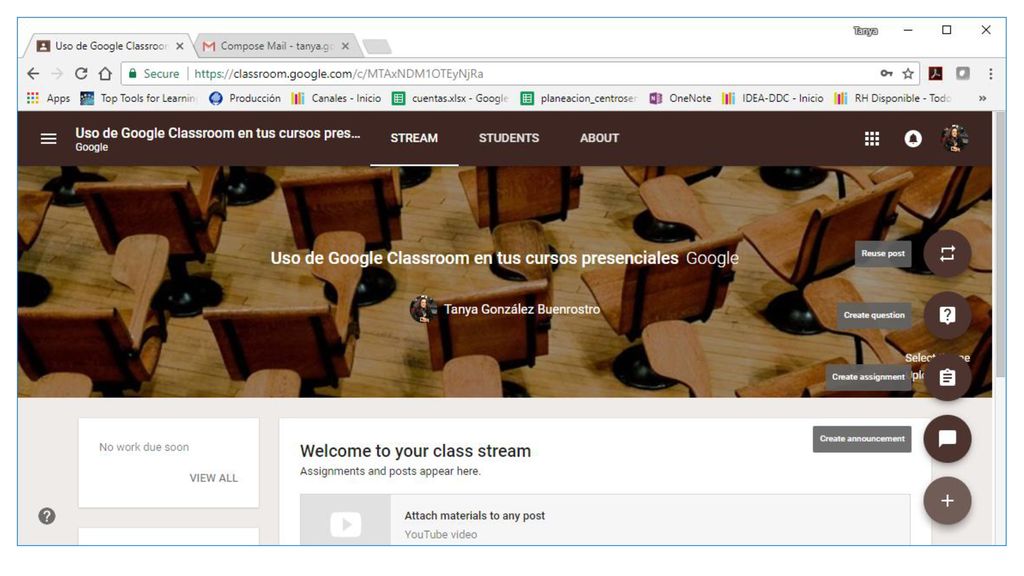Click the Create assignment label

(868, 377)
